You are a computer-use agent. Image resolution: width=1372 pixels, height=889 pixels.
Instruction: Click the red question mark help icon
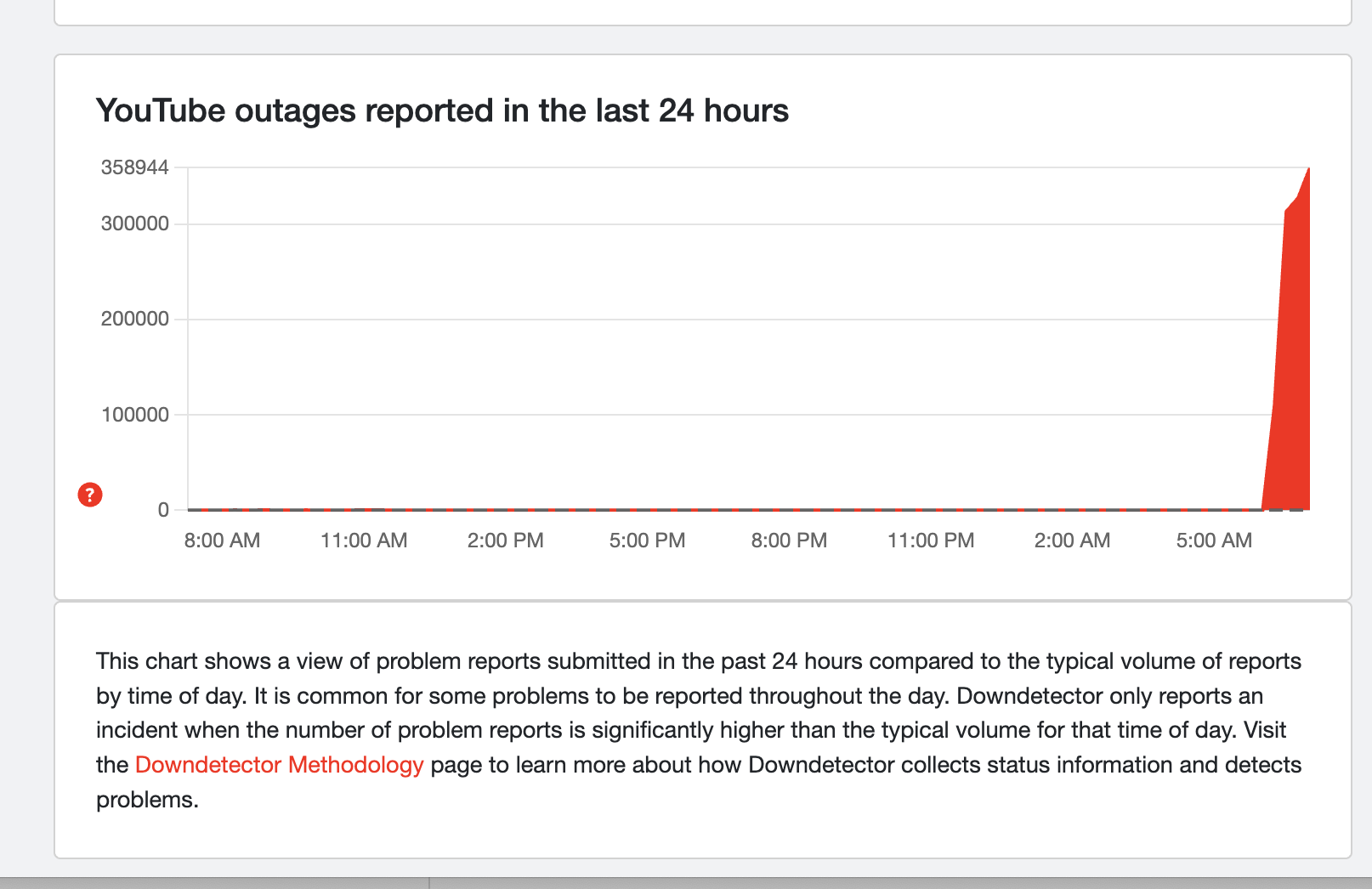(90, 495)
